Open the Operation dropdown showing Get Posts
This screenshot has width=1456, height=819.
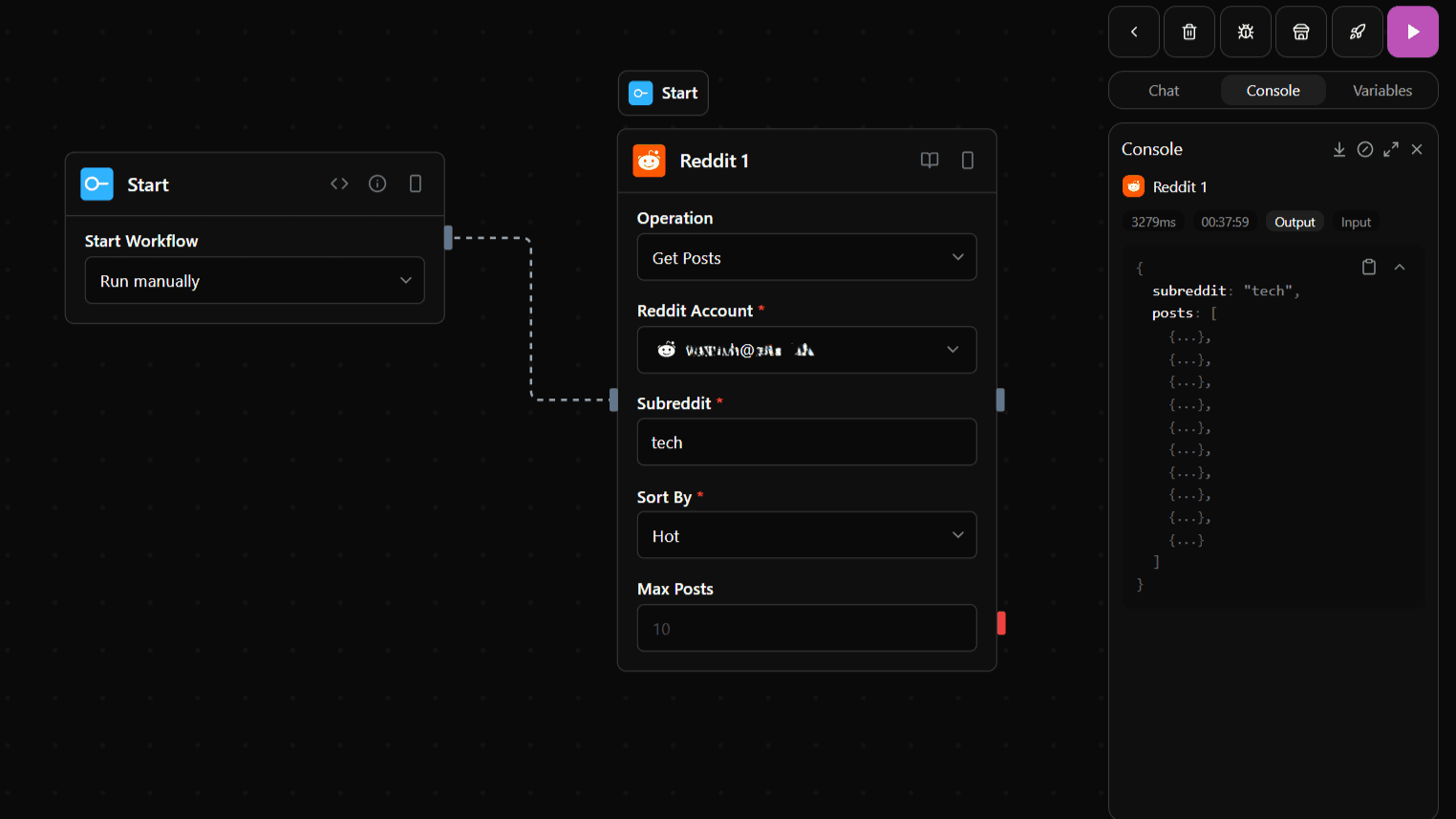pos(806,258)
